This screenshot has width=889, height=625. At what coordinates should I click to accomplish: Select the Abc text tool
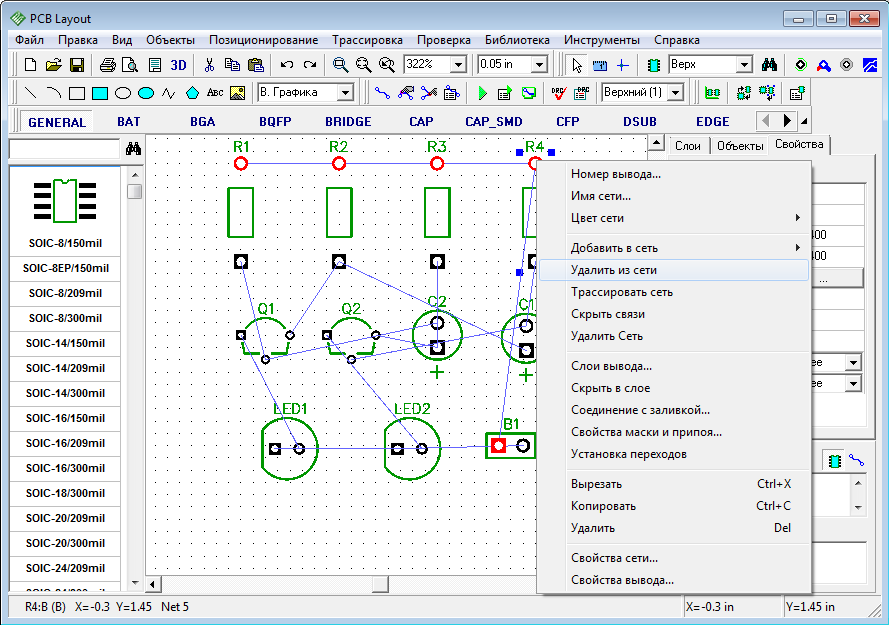(x=215, y=92)
